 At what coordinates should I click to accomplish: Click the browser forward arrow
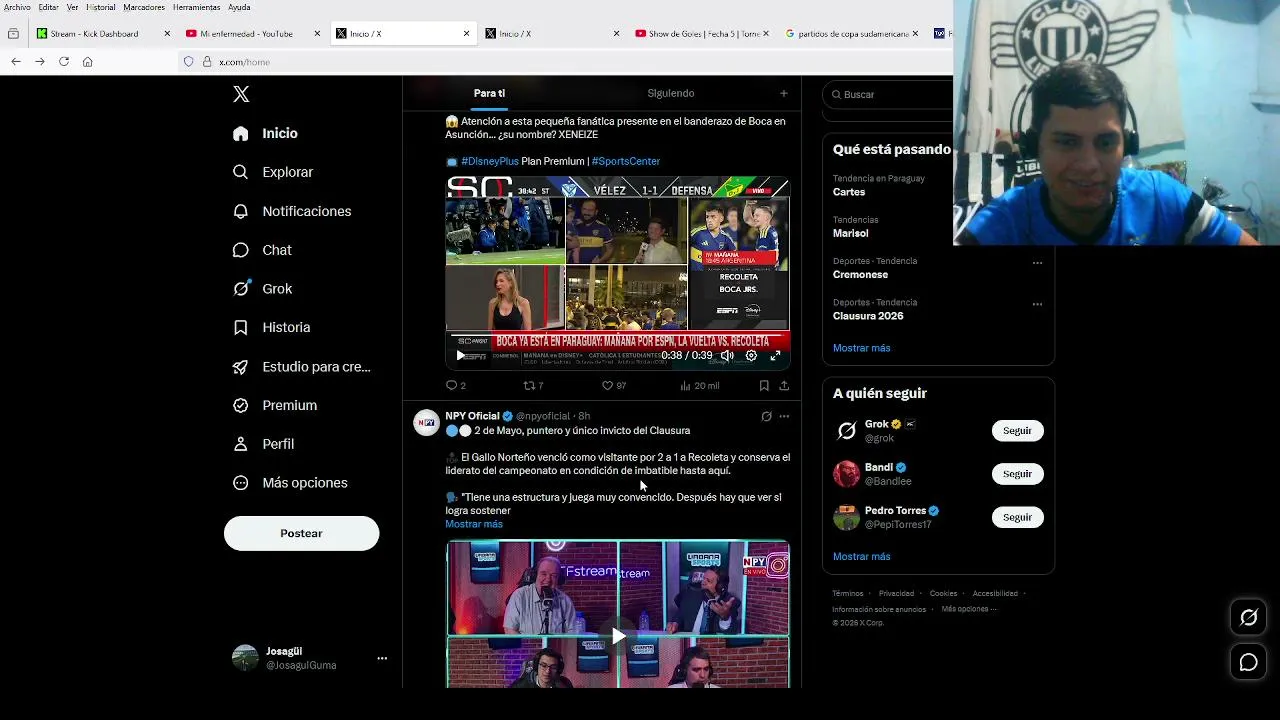point(40,62)
